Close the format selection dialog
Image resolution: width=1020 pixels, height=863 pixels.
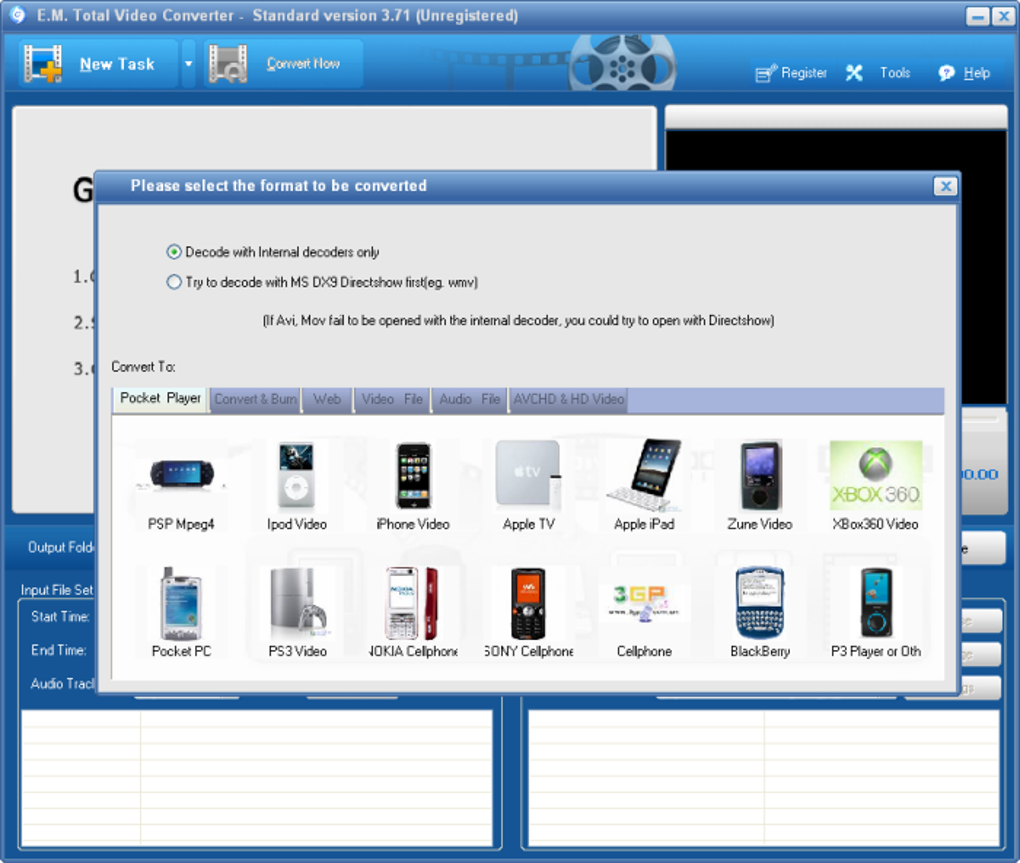click(x=945, y=187)
